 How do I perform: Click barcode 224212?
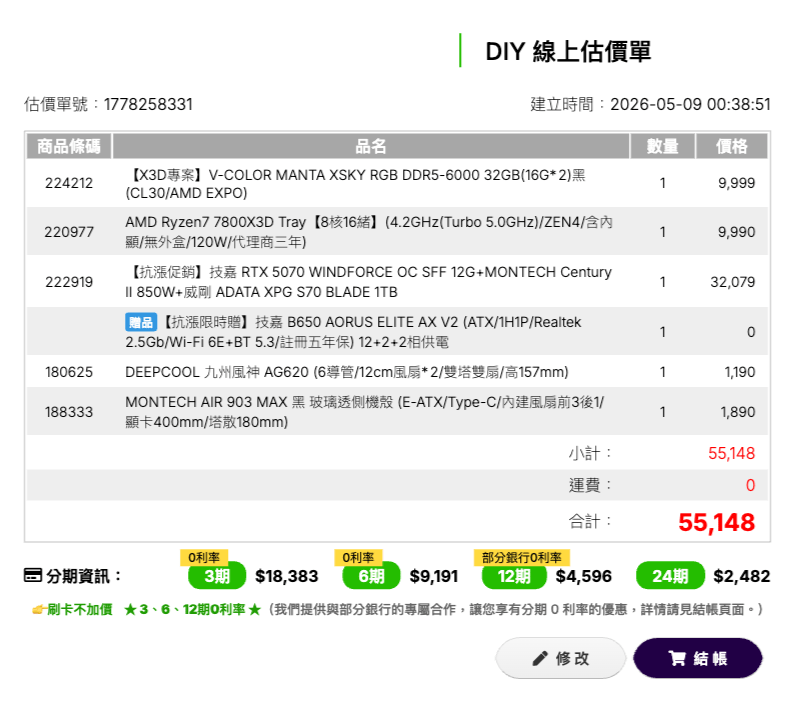(69, 183)
